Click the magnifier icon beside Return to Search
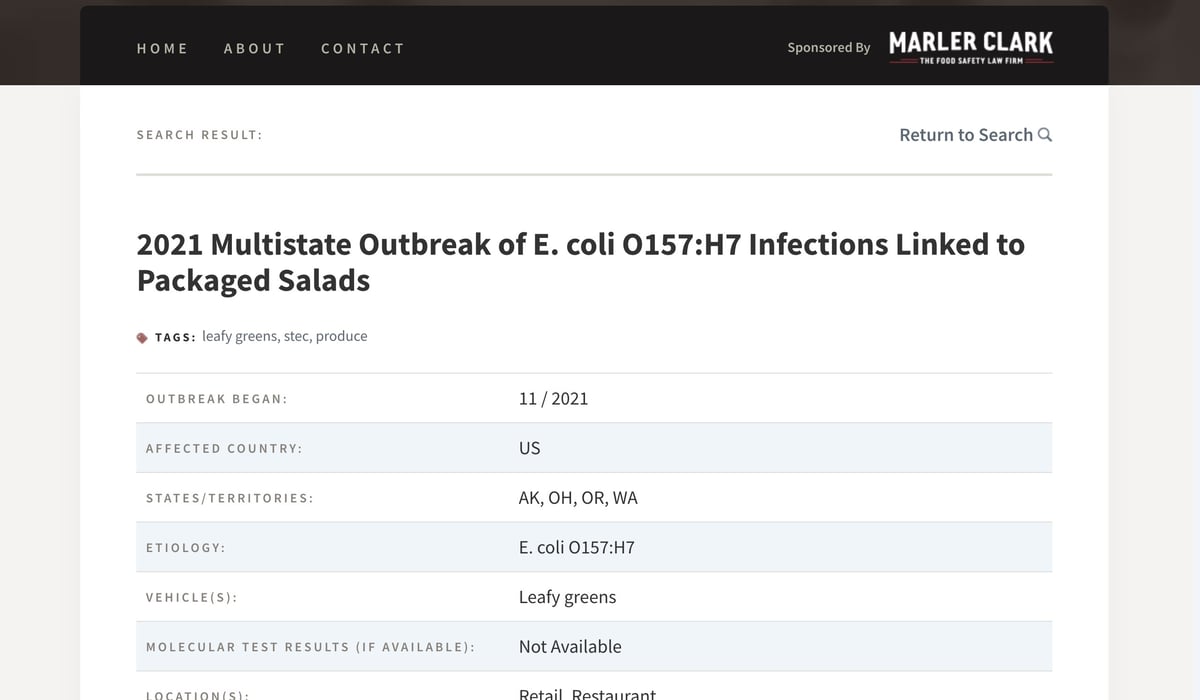This screenshot has width=1200, height=700. tap(1045, 134)
